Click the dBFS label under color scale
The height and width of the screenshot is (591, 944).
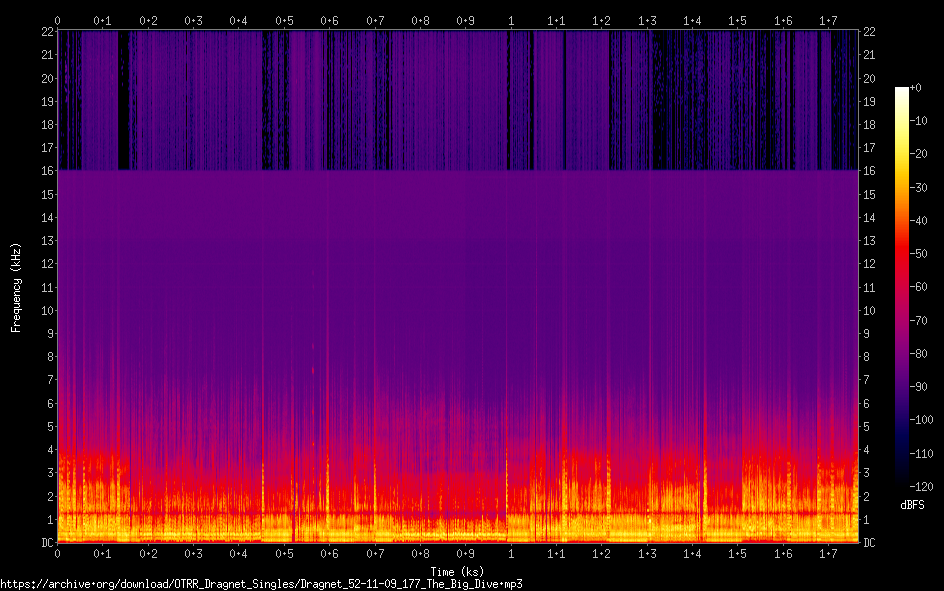click(912, 506)
